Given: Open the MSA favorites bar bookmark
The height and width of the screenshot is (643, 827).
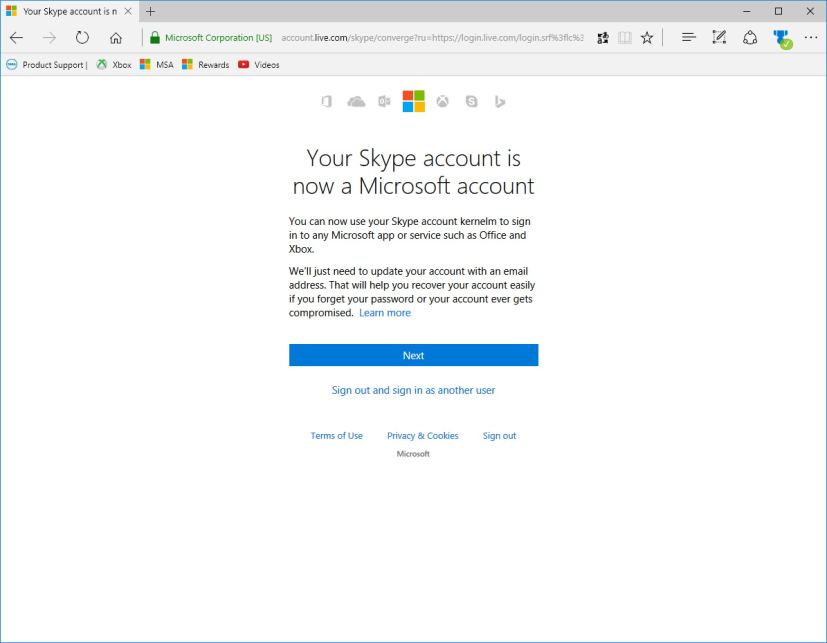Looking at the screenshot, I should [x=157, y=65].
